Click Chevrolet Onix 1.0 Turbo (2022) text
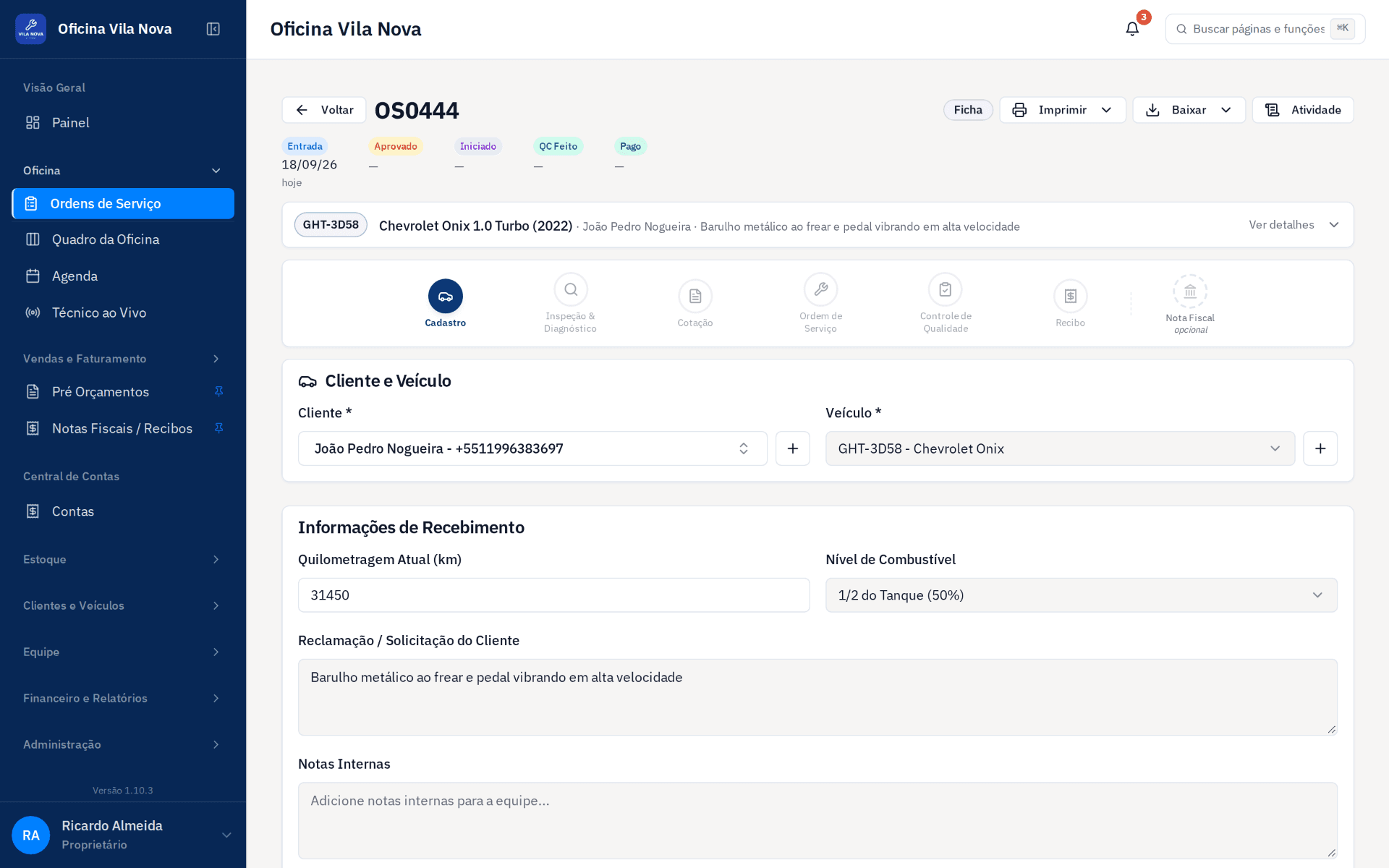The width and height of the screenshot is (1389, 868). [x=476, y=226]
